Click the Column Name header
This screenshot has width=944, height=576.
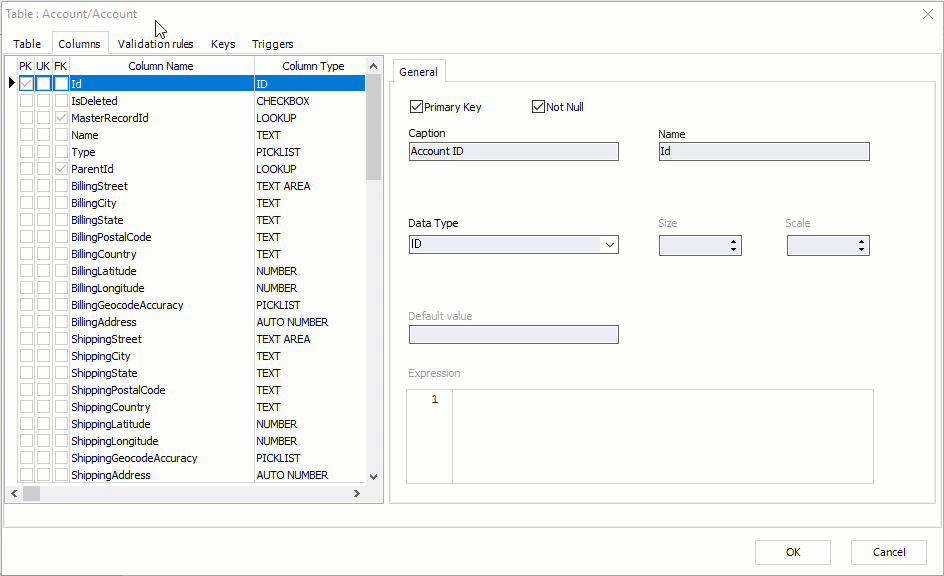point(161,66)
